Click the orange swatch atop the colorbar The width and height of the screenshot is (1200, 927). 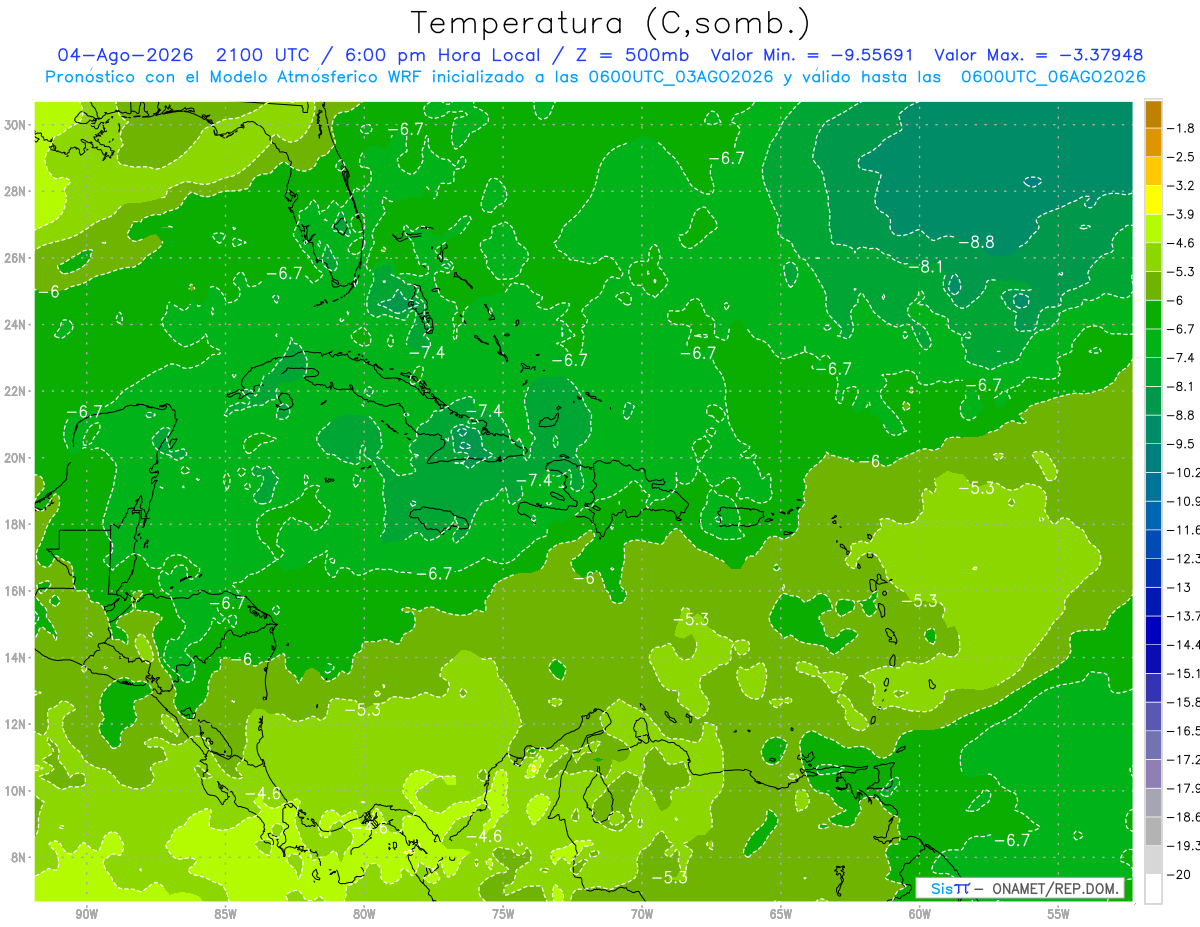pos(1153,114)
